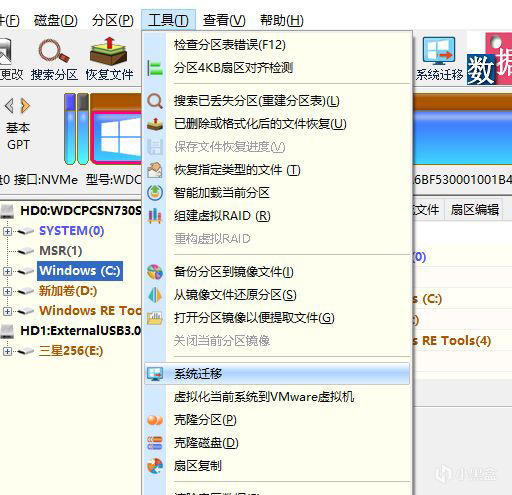Viewport: 512px width, 495px height.
Task: Click the previous disk left arrow
Action: (x=9, y=106)
